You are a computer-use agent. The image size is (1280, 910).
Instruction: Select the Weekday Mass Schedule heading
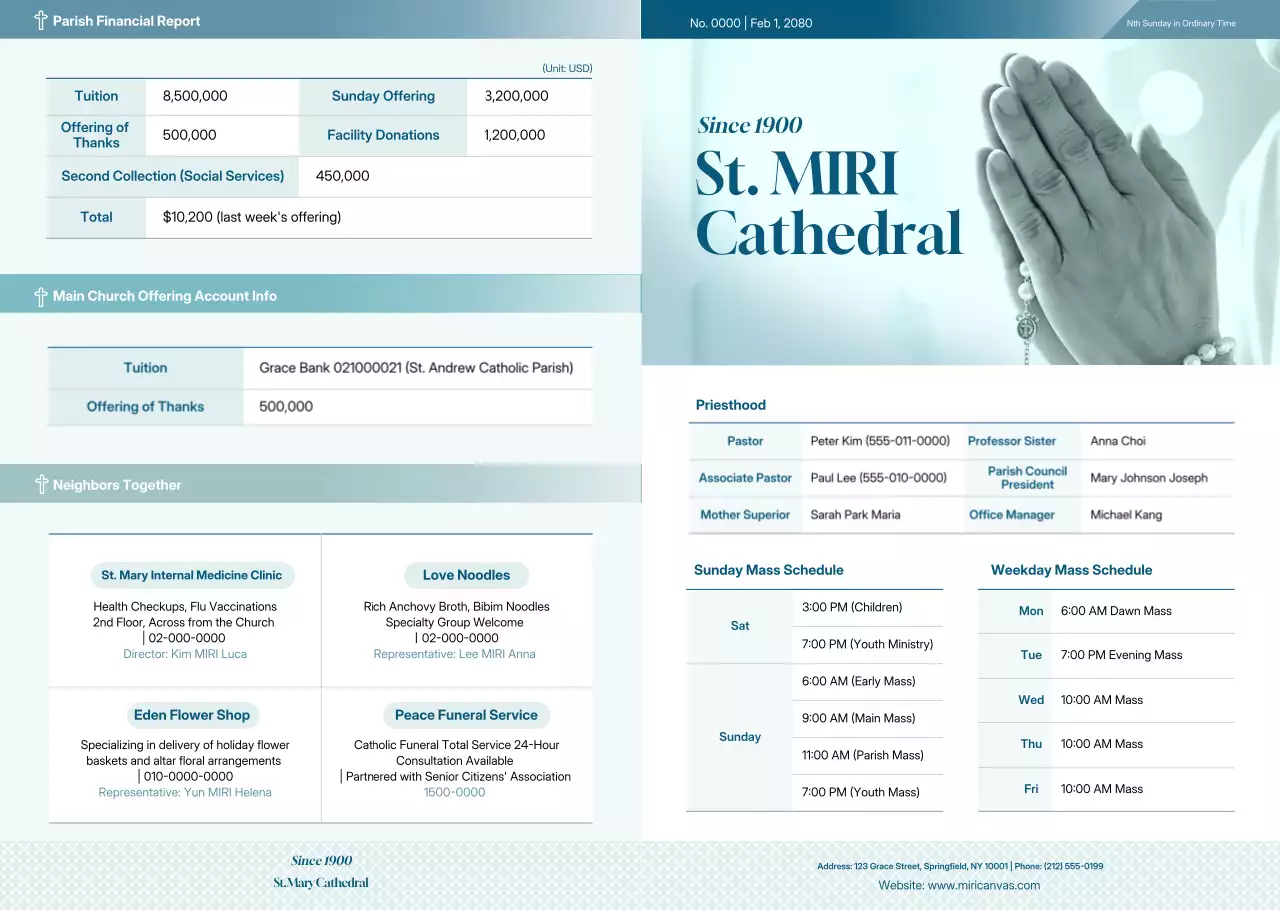(1071, 570)
